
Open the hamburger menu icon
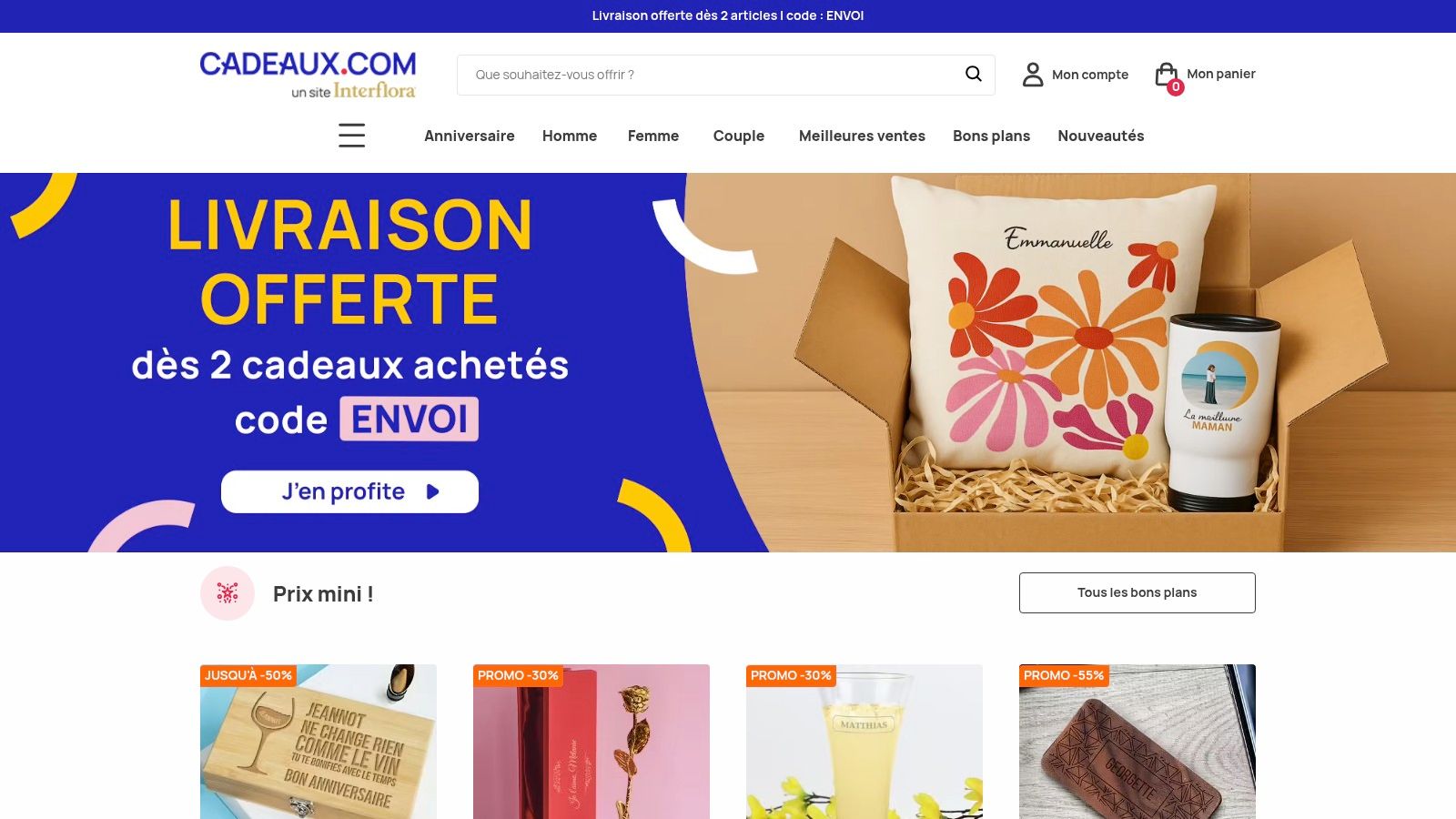click(351, 136)
